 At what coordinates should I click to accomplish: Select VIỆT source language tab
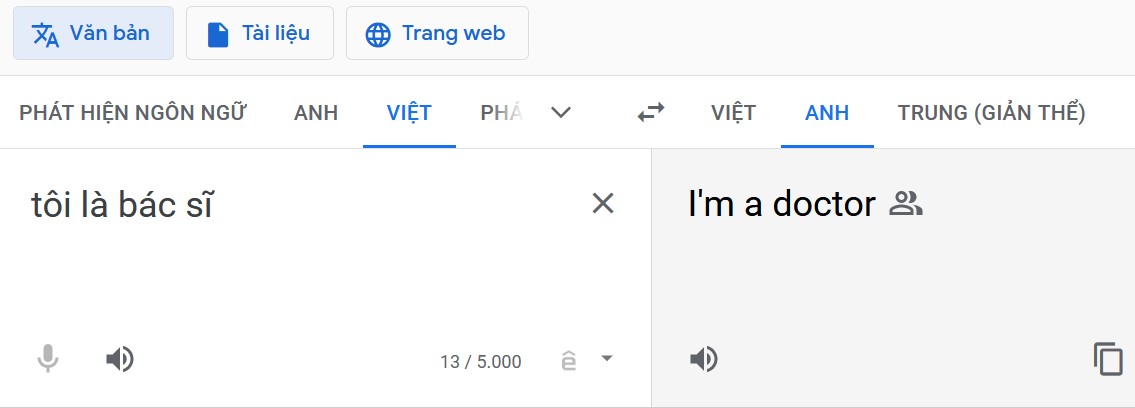(x=409, y=113)
